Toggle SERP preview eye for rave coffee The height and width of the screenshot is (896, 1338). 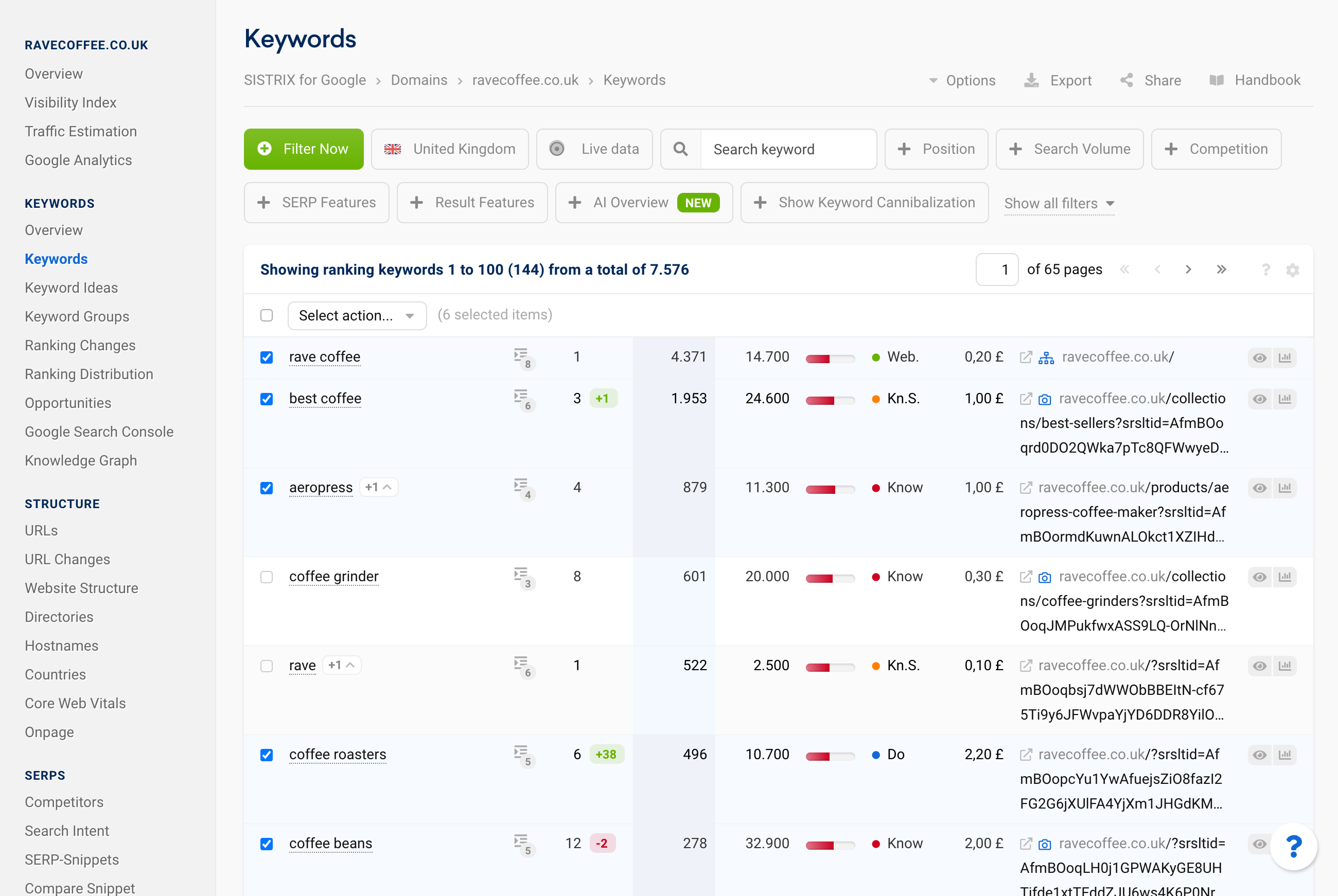click(1260, 357)
